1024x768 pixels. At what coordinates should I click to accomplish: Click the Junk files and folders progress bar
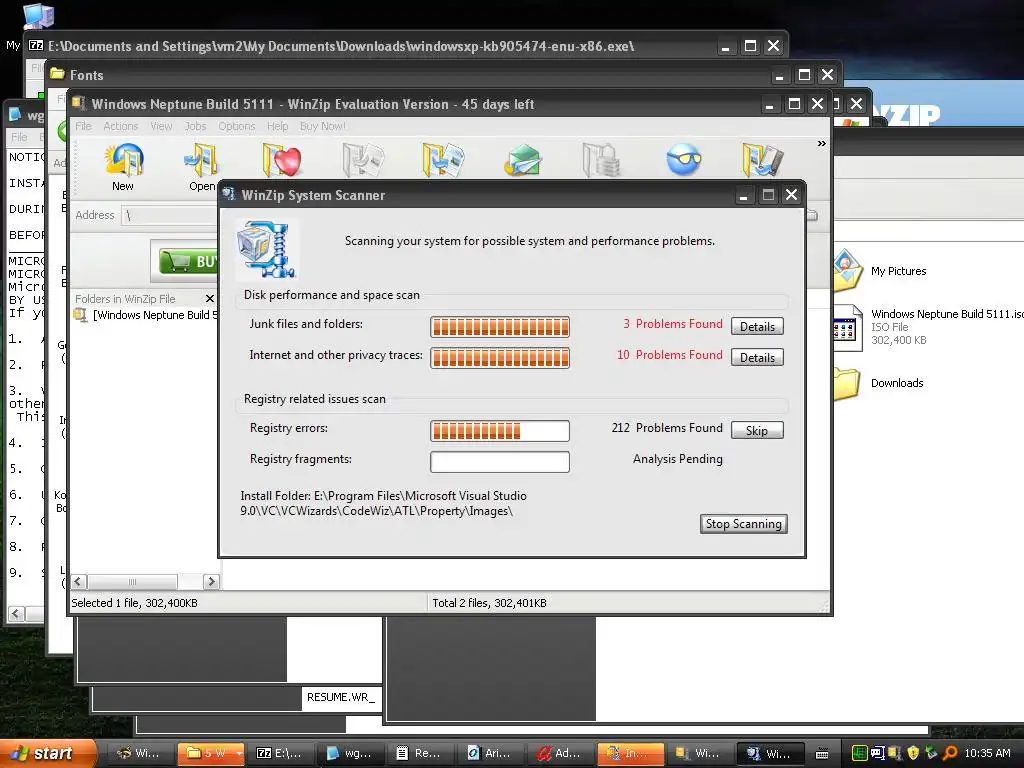pyautogui.click(x=500, y=327)
